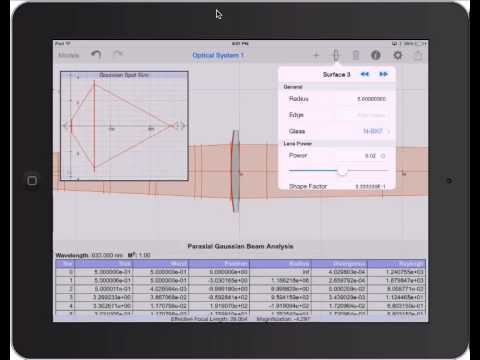480x360 pixels.
Task: Tap the Wavelength value
Action: [107, 255]
